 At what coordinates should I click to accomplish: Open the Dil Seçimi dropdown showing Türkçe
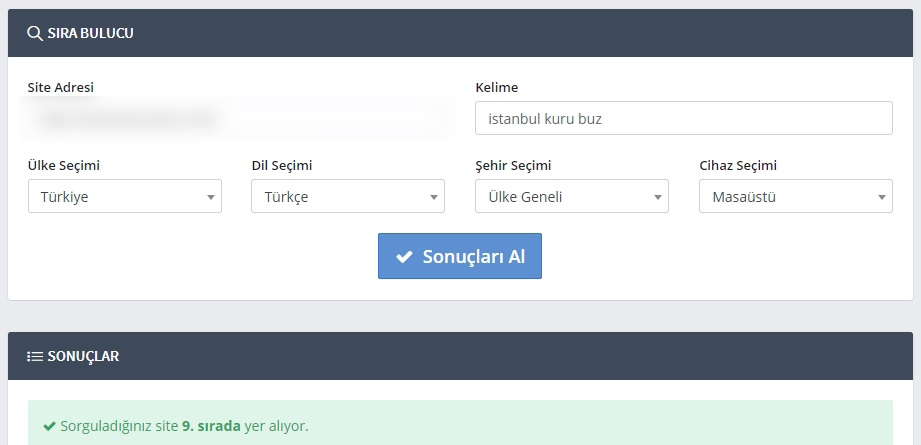pos(348,196)
